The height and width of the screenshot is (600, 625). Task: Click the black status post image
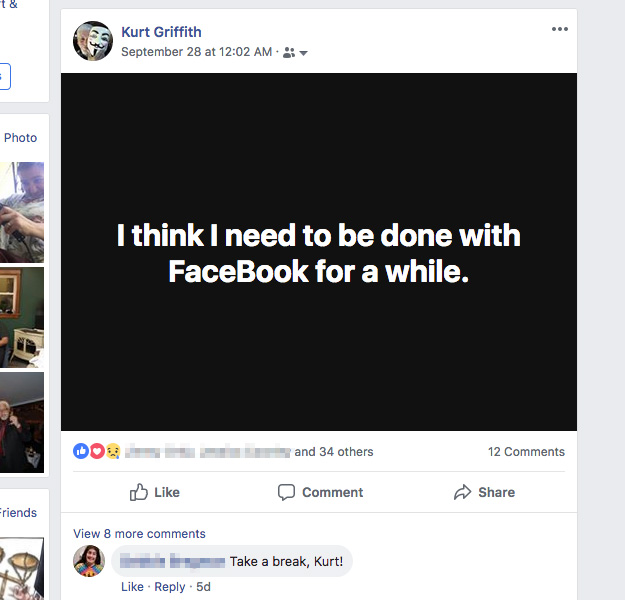(318, 252)
